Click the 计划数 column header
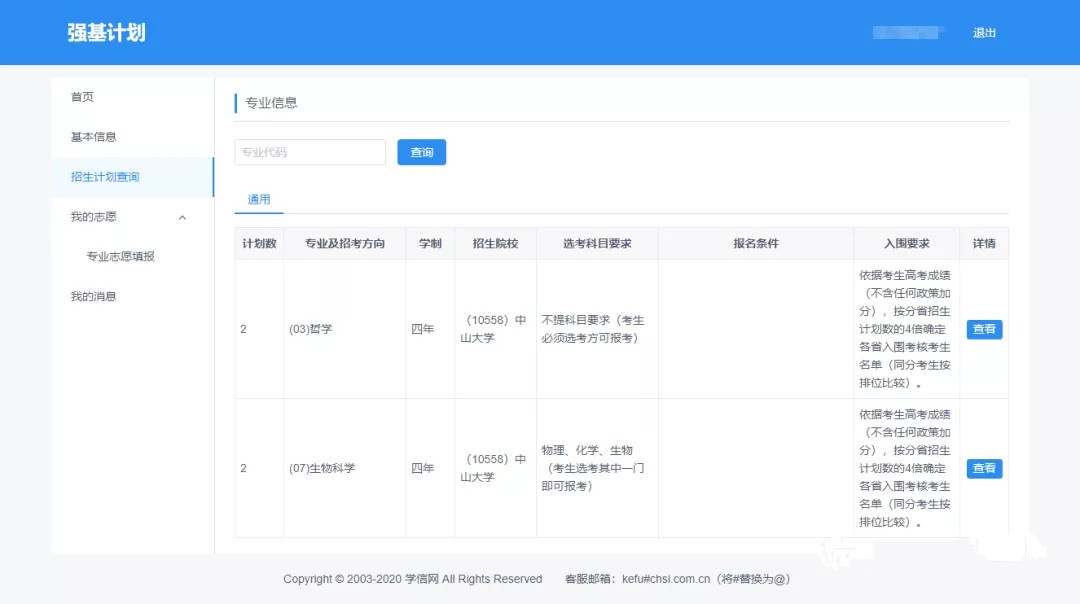 [258, 243]
